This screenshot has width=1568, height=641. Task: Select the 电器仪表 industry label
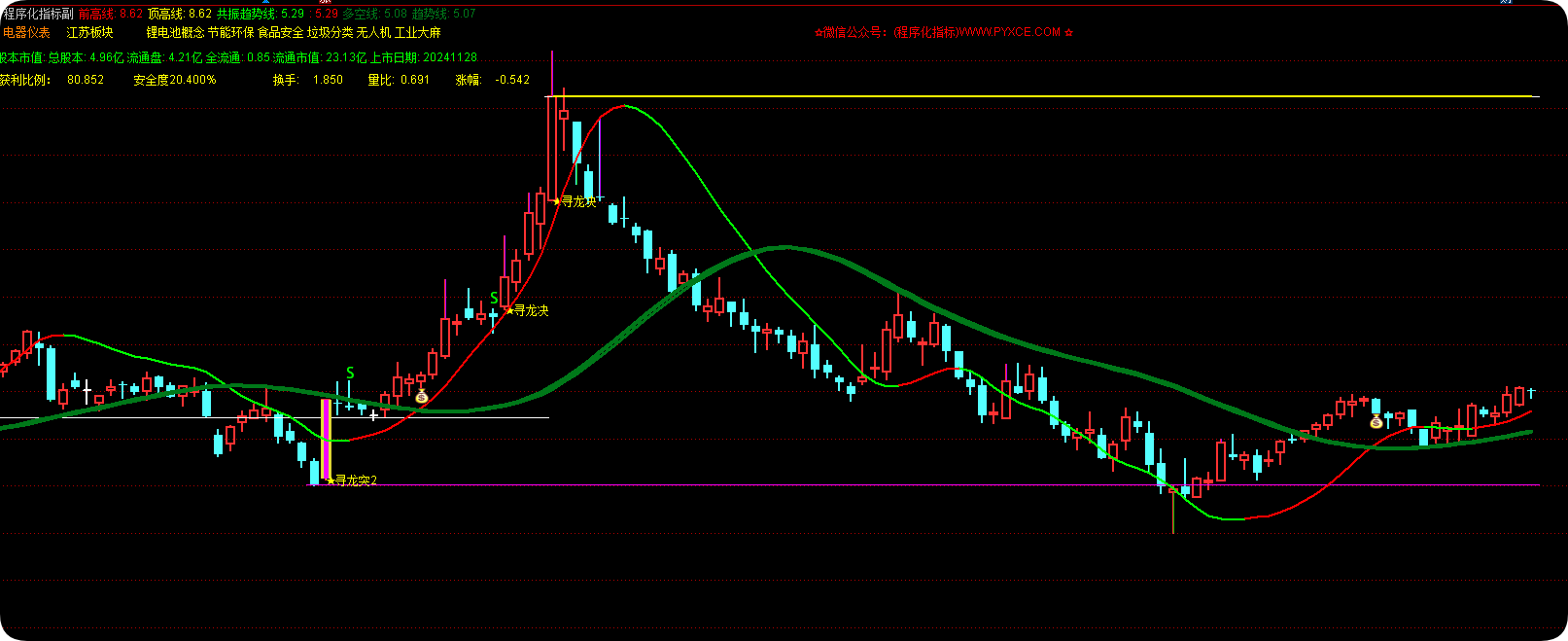coord(26,33)
